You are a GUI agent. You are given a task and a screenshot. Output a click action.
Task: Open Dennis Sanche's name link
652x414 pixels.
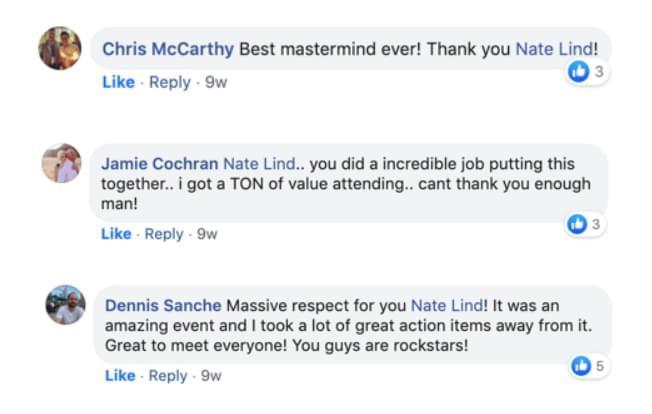163,306
